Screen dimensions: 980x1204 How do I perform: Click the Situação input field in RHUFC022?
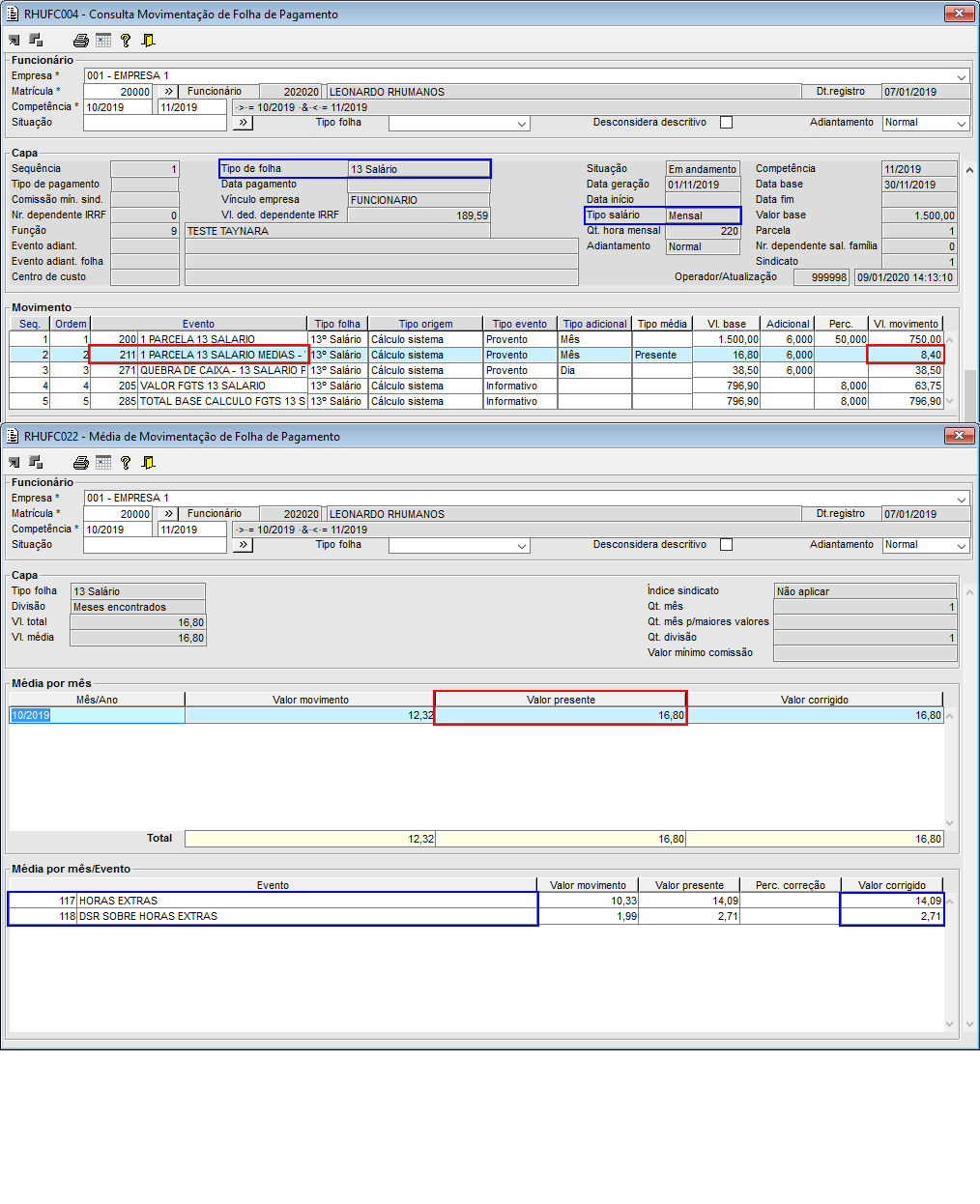155,545
